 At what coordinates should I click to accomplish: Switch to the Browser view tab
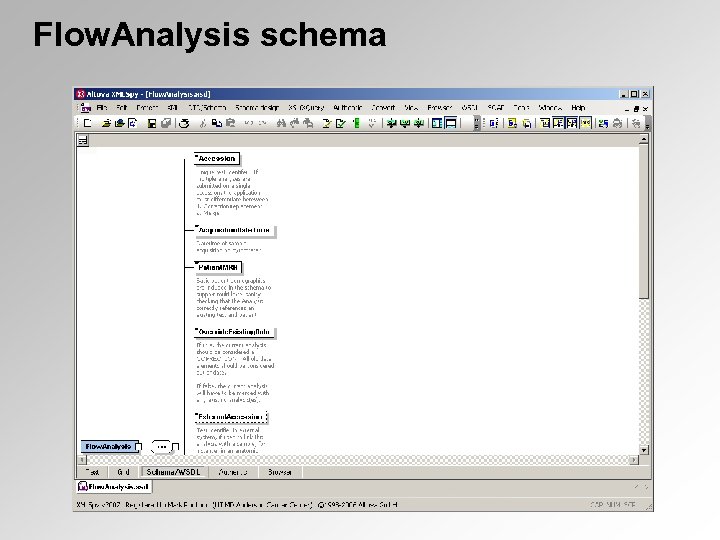[280, 472]
